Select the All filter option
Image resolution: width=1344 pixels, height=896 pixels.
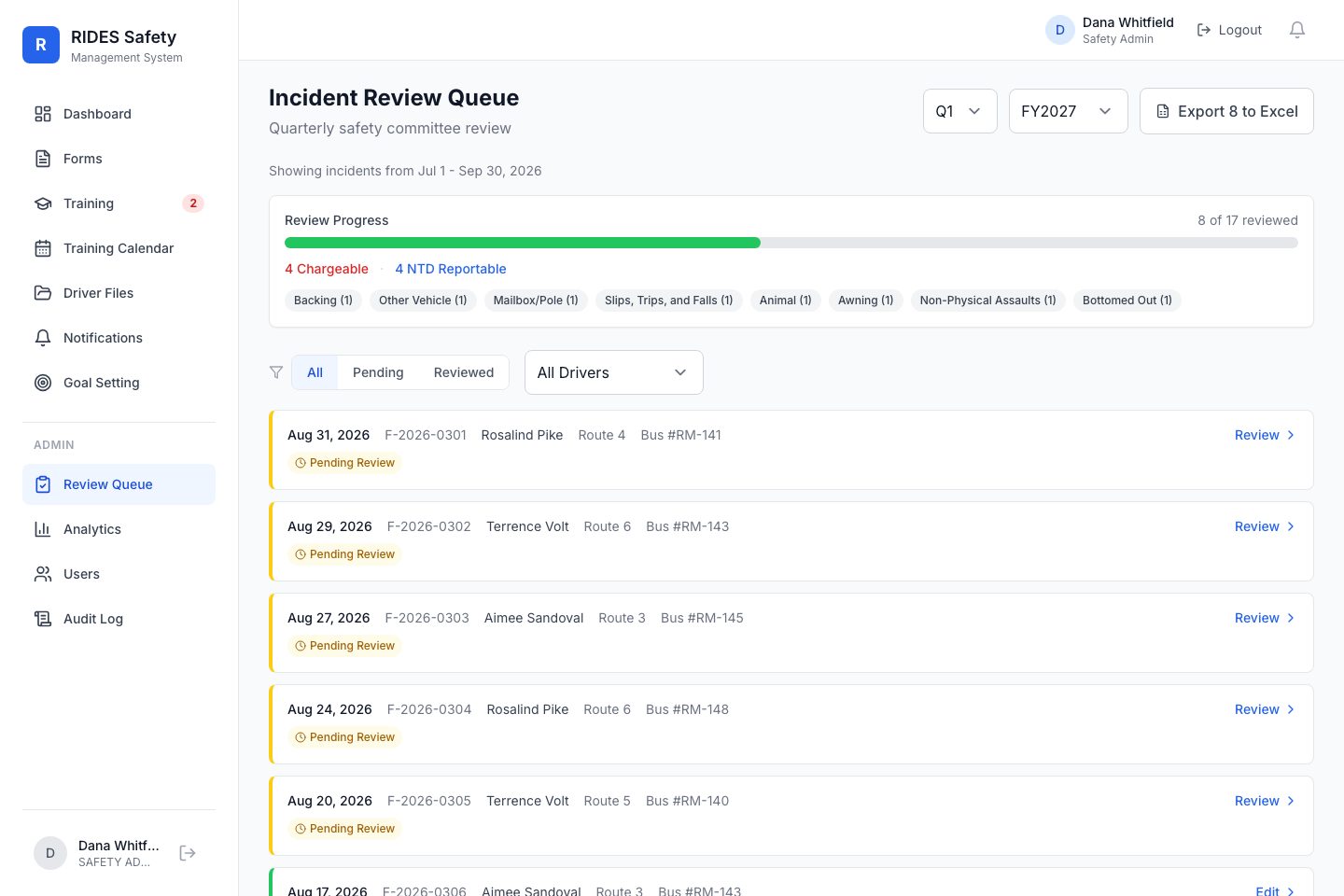click(315, 372)
